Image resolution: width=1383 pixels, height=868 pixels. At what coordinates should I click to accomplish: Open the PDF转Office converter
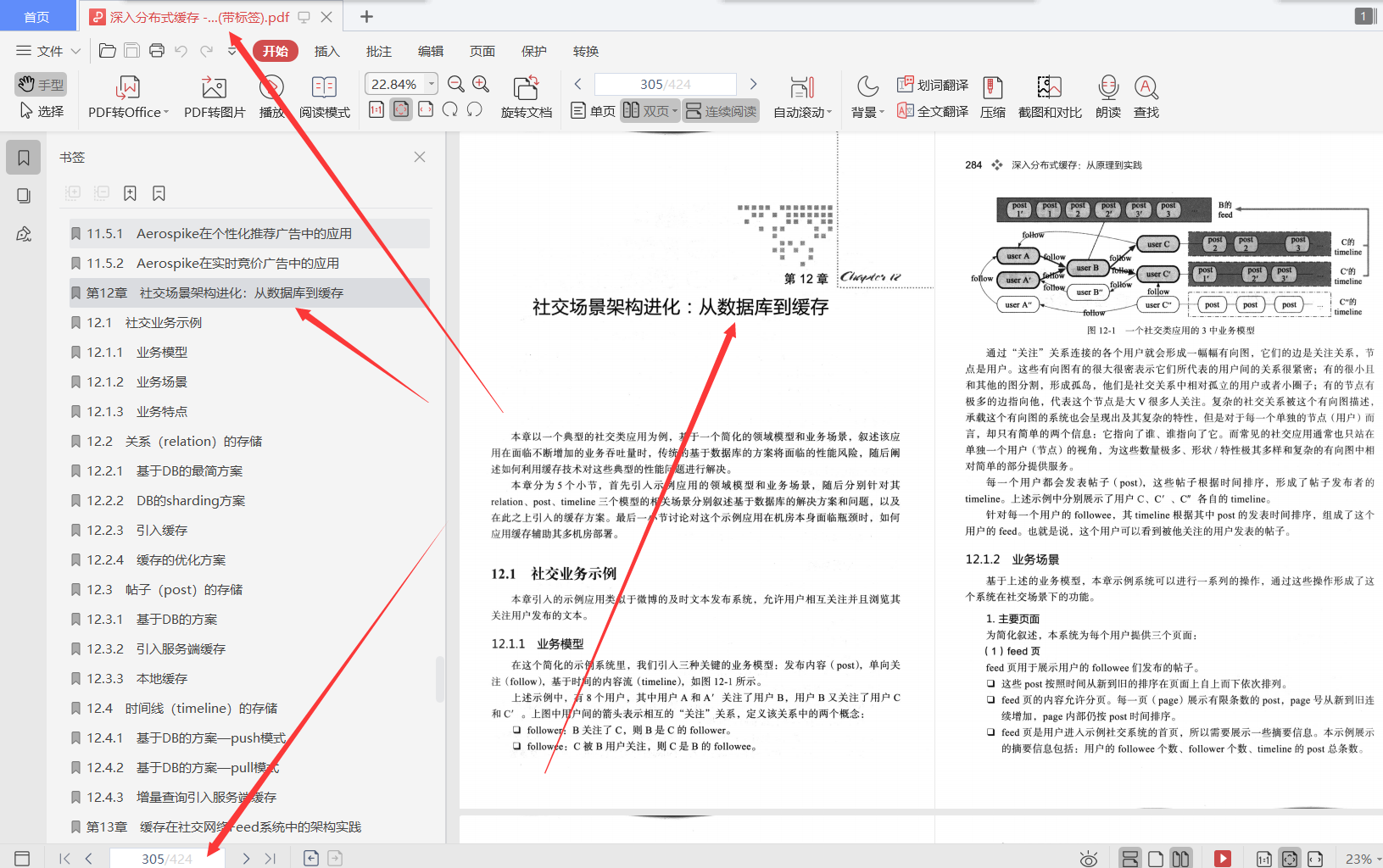point(128,97)
